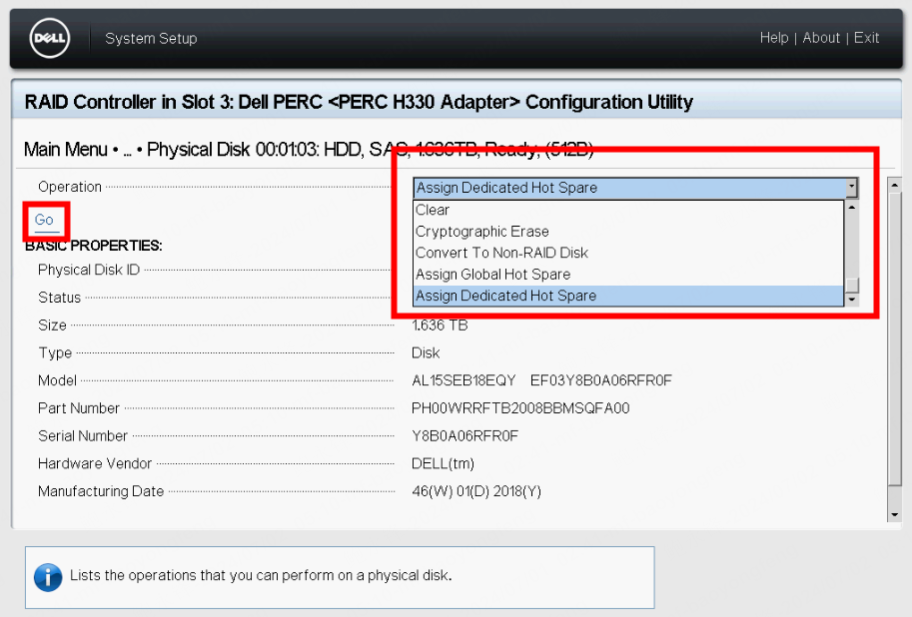
Task: Click the Operation dropdown arrow button
Action: click(x=852, y=188)
